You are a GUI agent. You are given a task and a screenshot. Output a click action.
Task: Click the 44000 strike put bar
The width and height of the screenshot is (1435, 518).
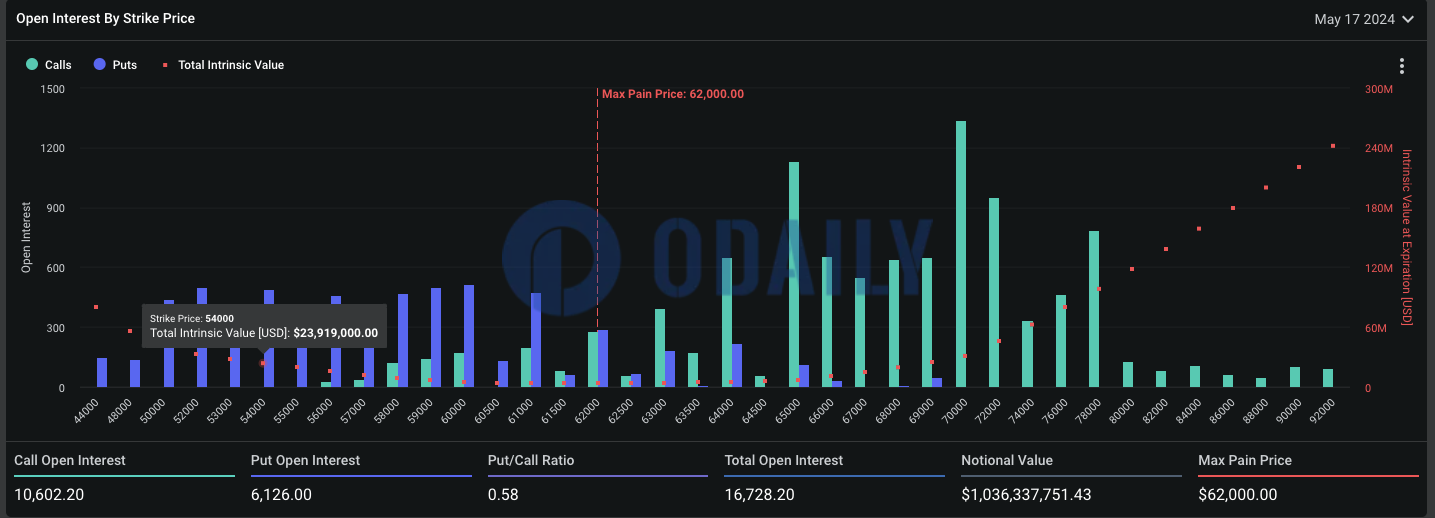pyautogui.click(x=102, y=372)
